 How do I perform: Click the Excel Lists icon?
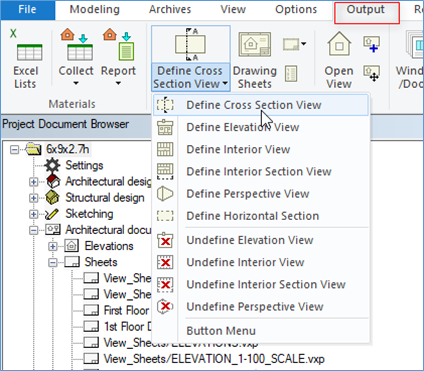click(29, 52)
